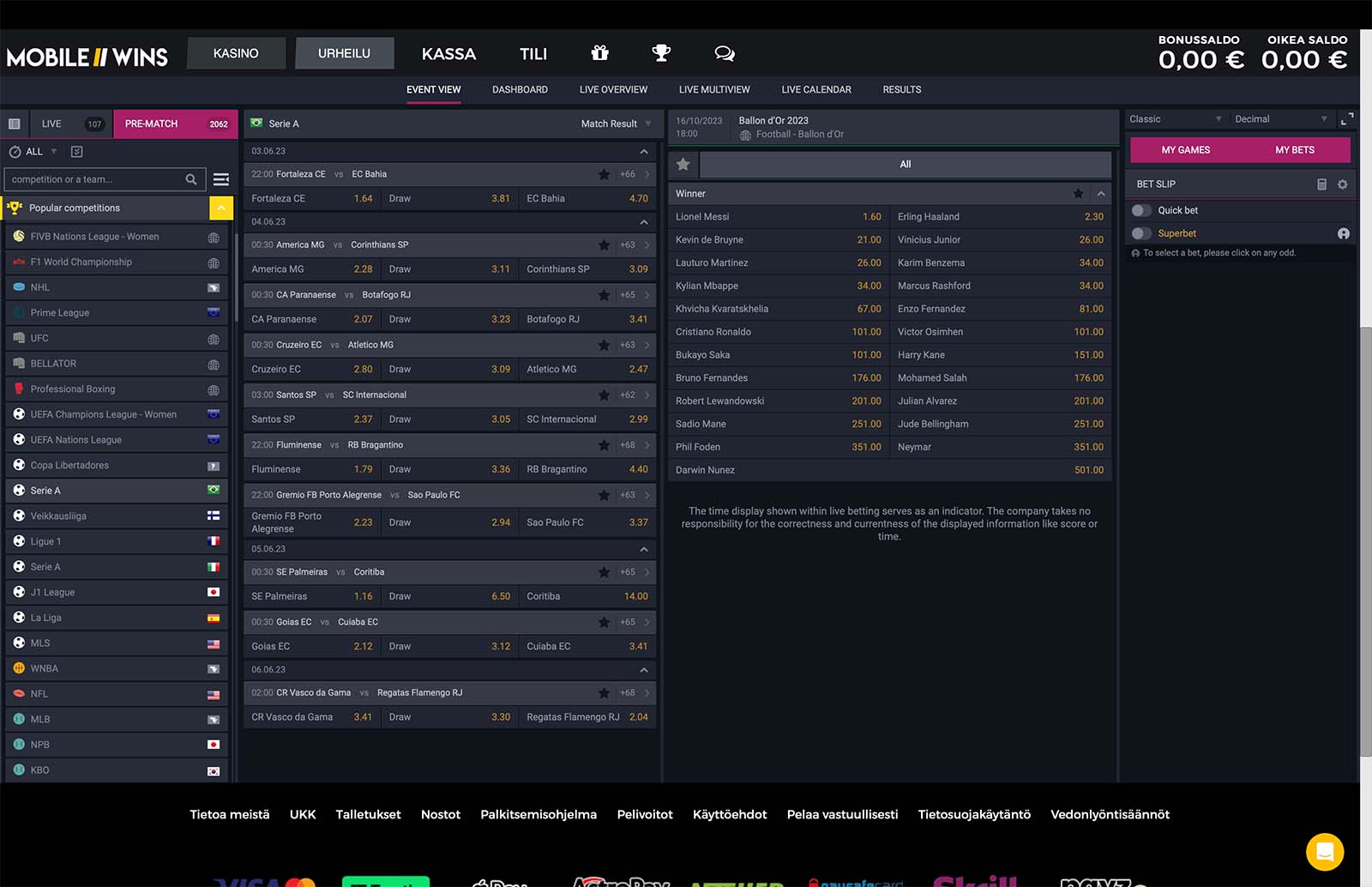The height and width of the screenshot is (887, 1372).
Task: Open the trophy tournaments icon
Action: [661, 53]
